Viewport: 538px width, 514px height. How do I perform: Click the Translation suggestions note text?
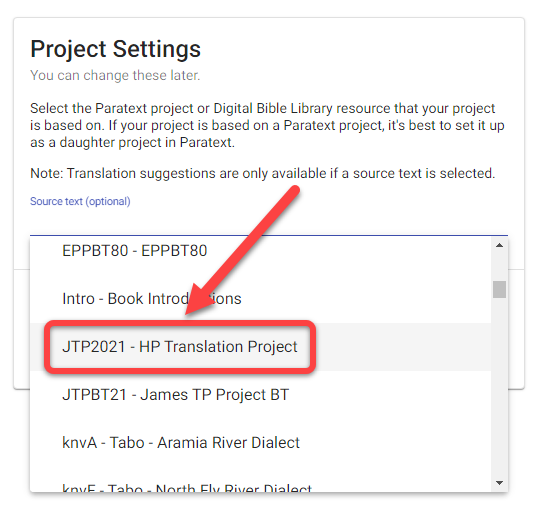(x=262, y=173)
